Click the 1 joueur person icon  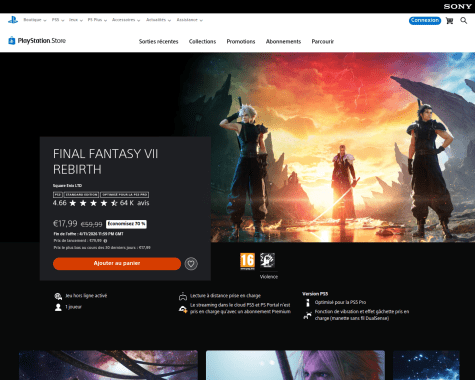tap(58, 307)
